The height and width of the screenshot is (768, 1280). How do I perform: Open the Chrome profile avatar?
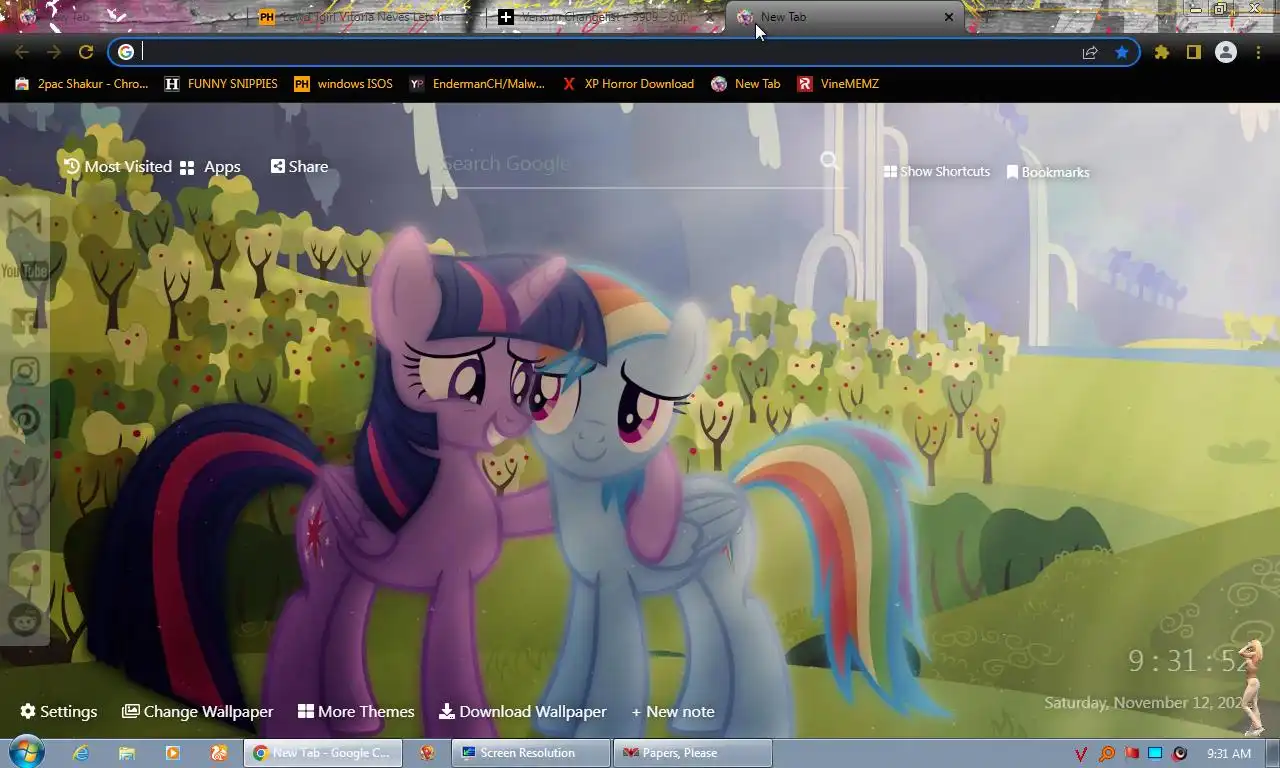pyautogui.click(x=1226, y=52)
